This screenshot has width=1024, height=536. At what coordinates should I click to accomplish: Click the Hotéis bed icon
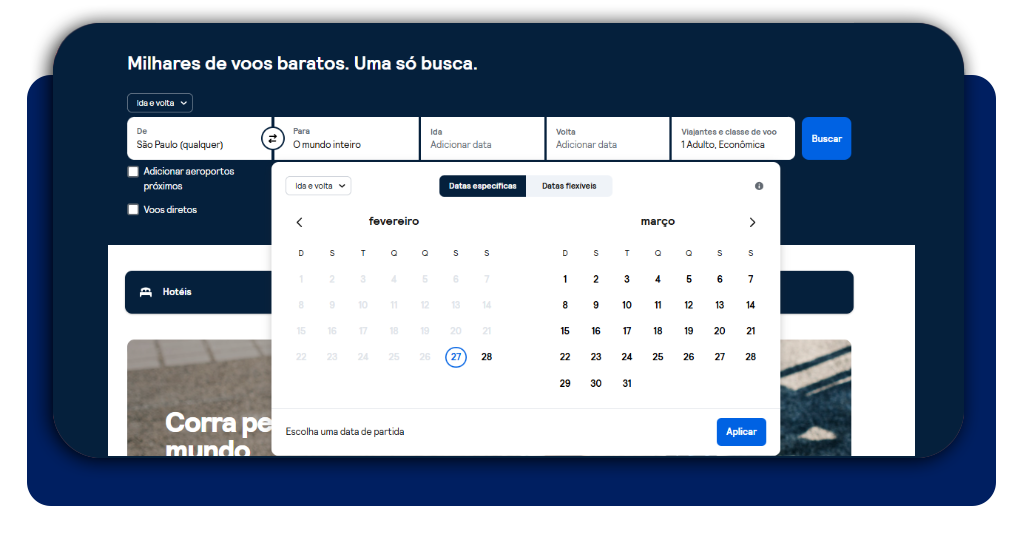click(x=146, y=292)
